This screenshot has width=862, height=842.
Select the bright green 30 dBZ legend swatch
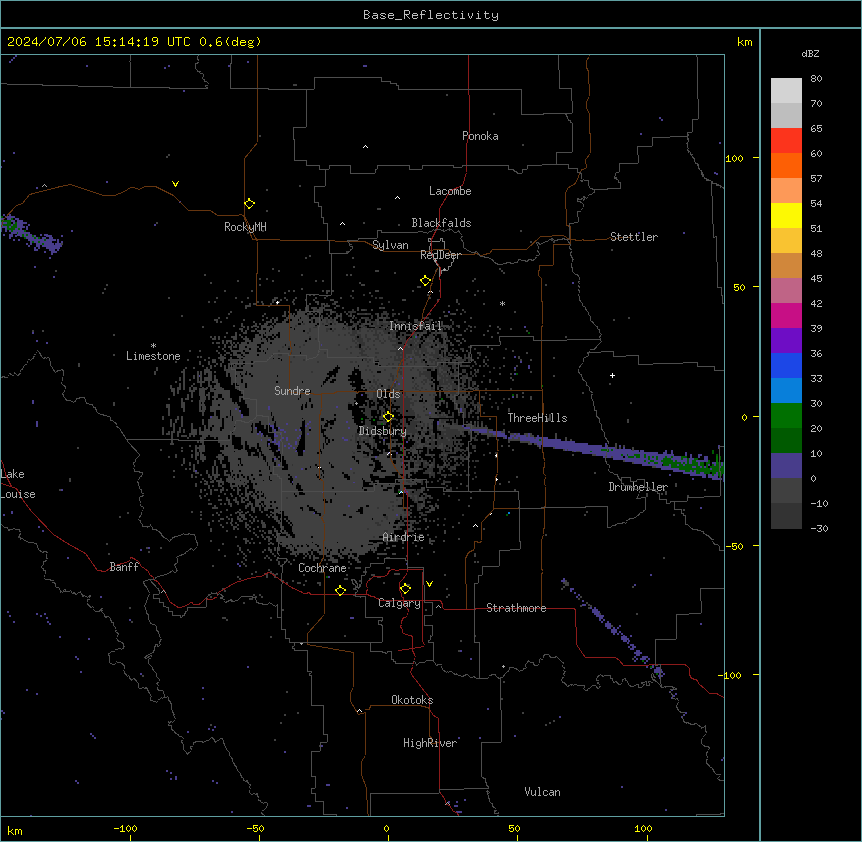click(786, 416)
